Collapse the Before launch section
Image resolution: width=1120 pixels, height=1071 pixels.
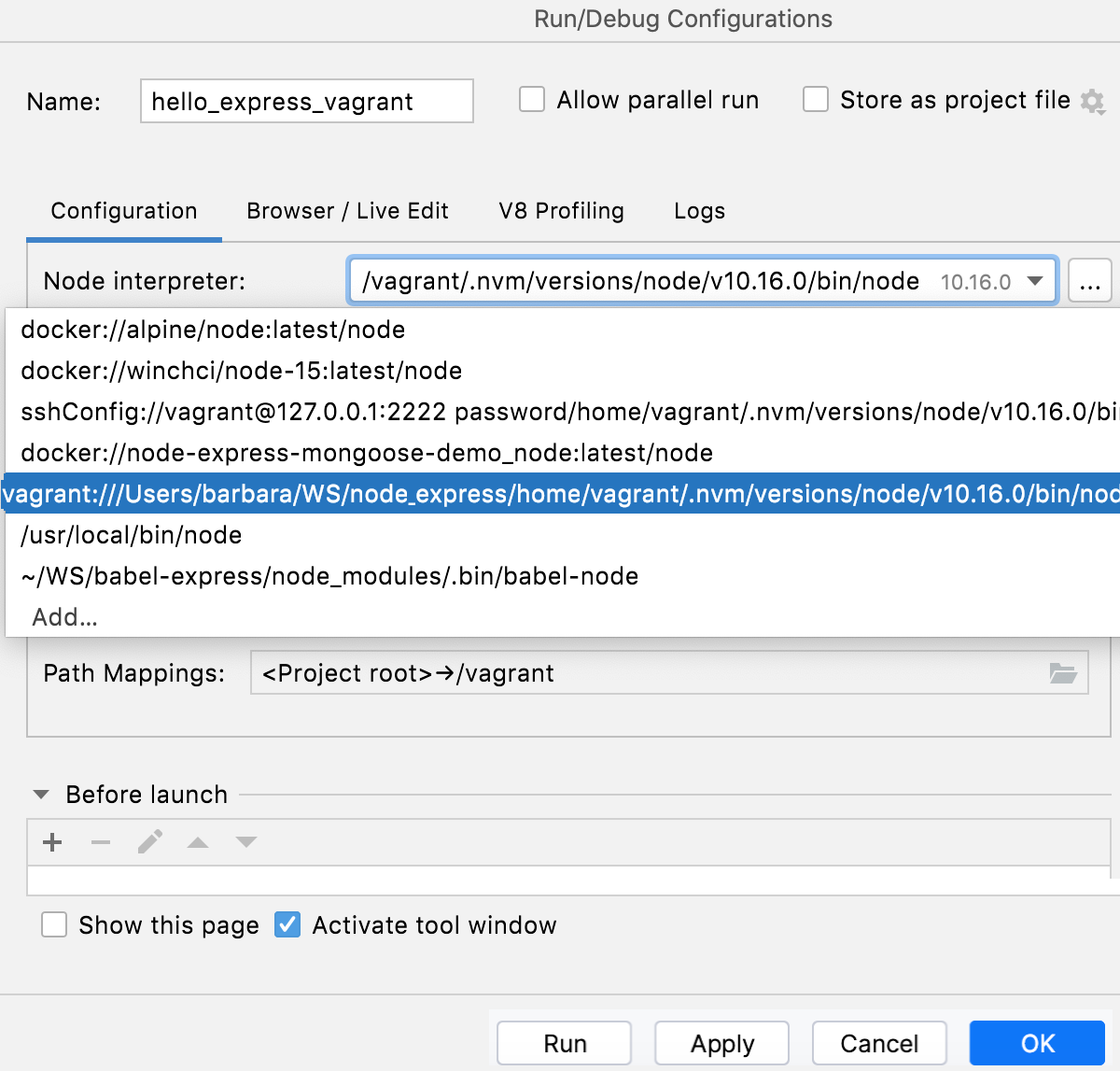(x=40, y=794)
